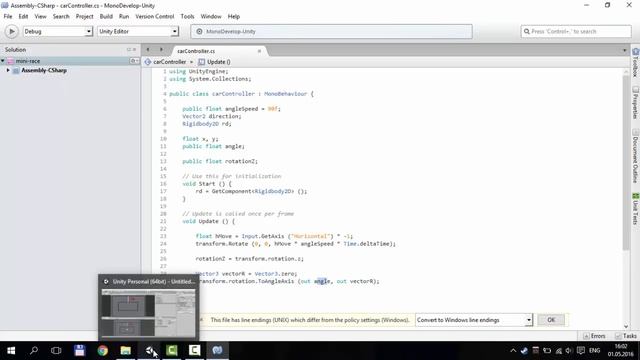Open the Debug configuration dropdown
This screenshot has height=360, width=640.
(58, 31)
